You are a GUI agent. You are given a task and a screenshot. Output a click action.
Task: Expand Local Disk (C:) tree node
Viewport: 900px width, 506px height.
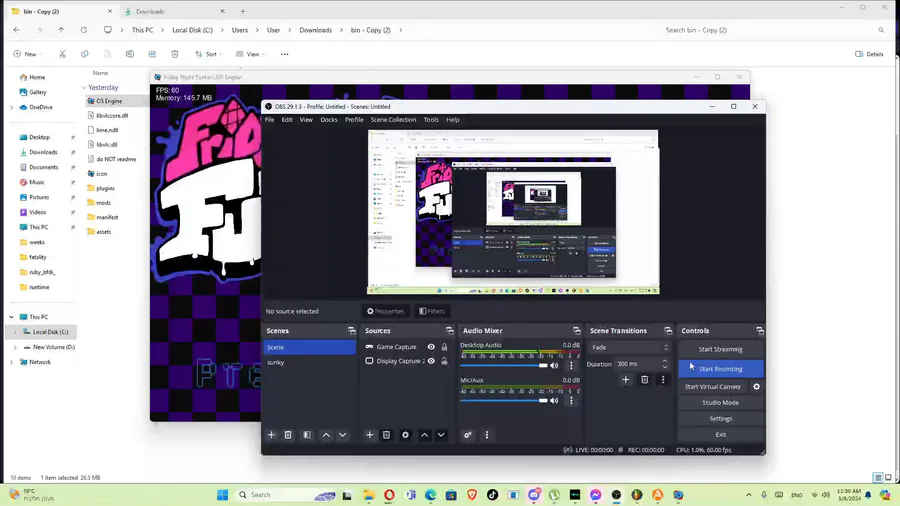click(15, 332)
